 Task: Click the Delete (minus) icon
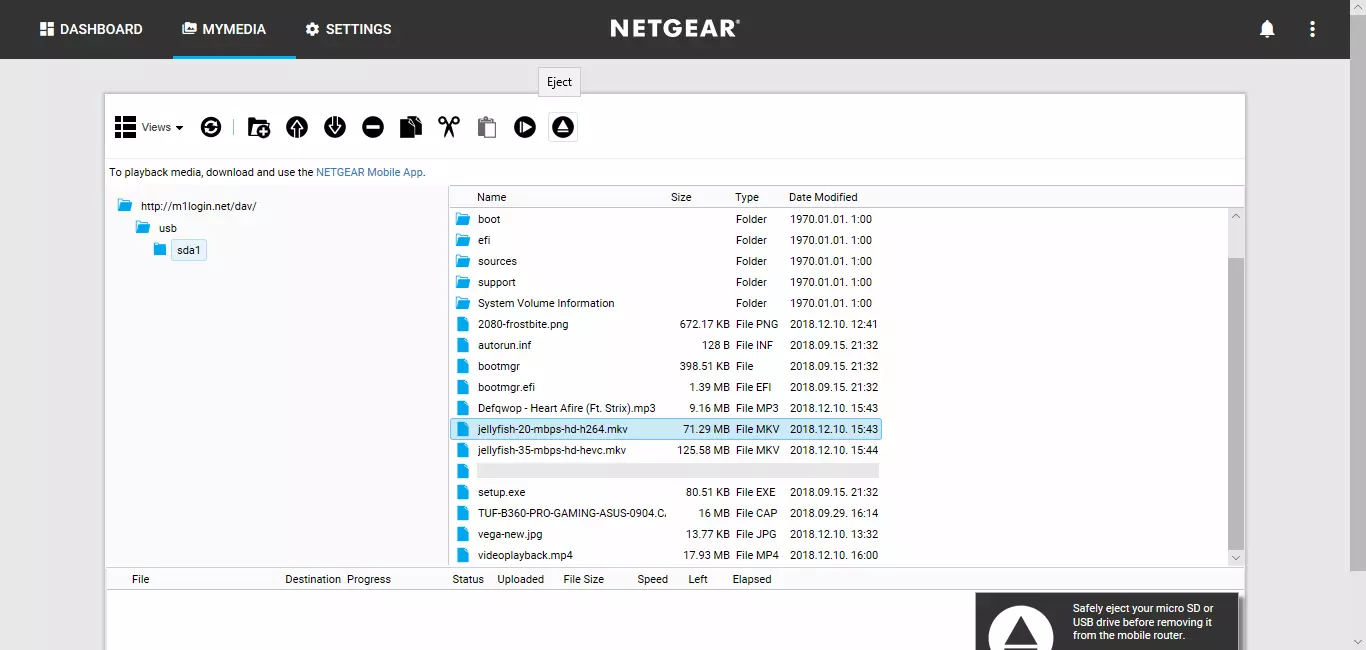[x=373, y=127]
